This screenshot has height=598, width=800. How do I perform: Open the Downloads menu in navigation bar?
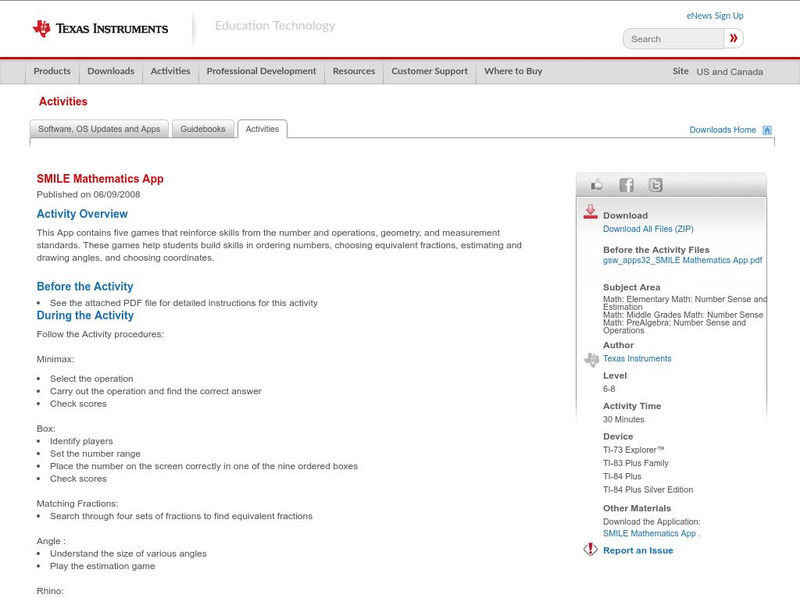110,72
